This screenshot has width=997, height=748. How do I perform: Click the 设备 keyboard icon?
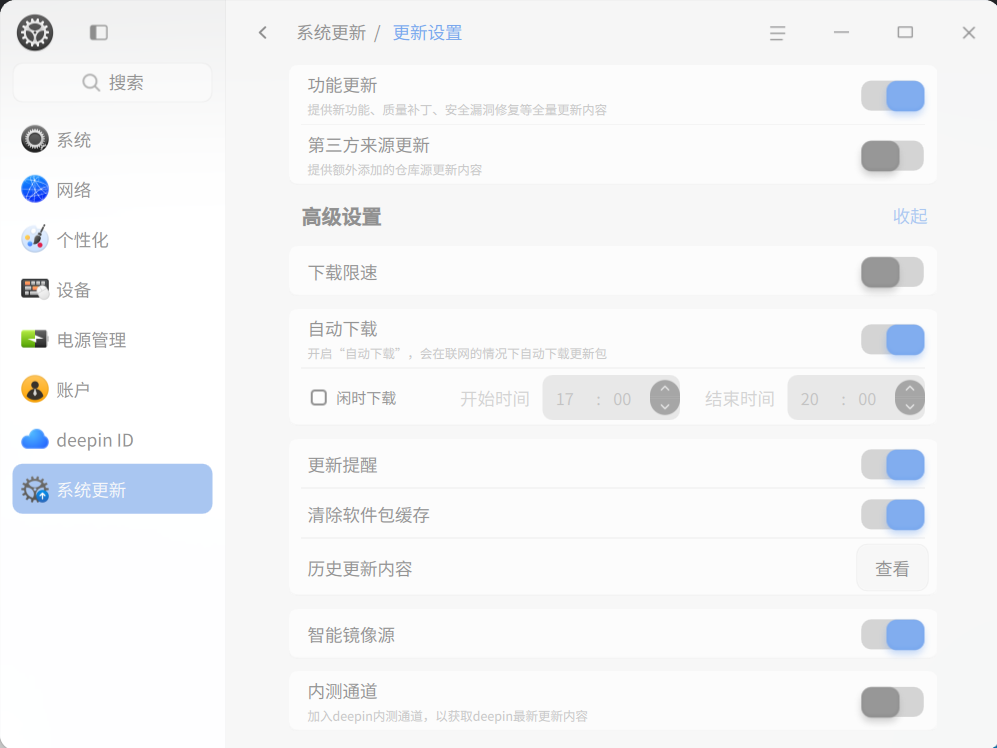tap(34, 289)
